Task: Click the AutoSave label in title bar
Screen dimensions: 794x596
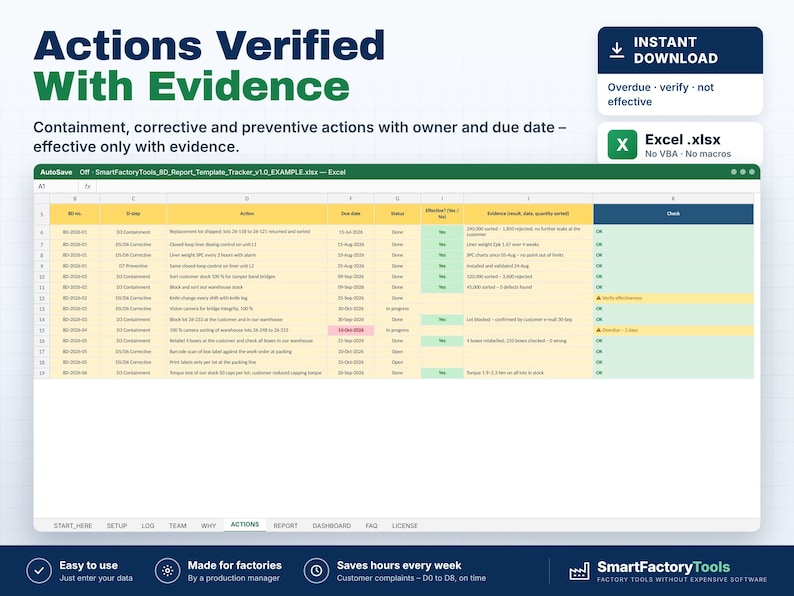Action: [x=56, y=172]
